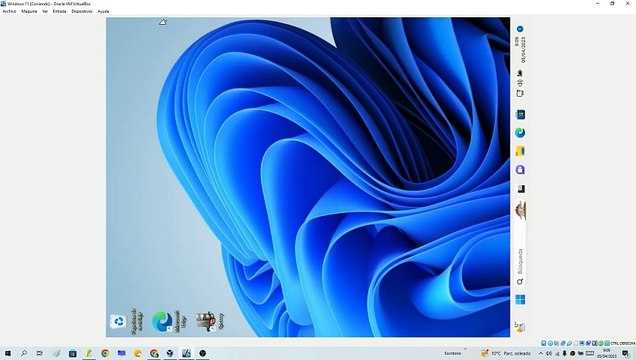636x360 pixels.
Task: Open the black terminal icon in guest taskbar
Action: pos(521,189)
